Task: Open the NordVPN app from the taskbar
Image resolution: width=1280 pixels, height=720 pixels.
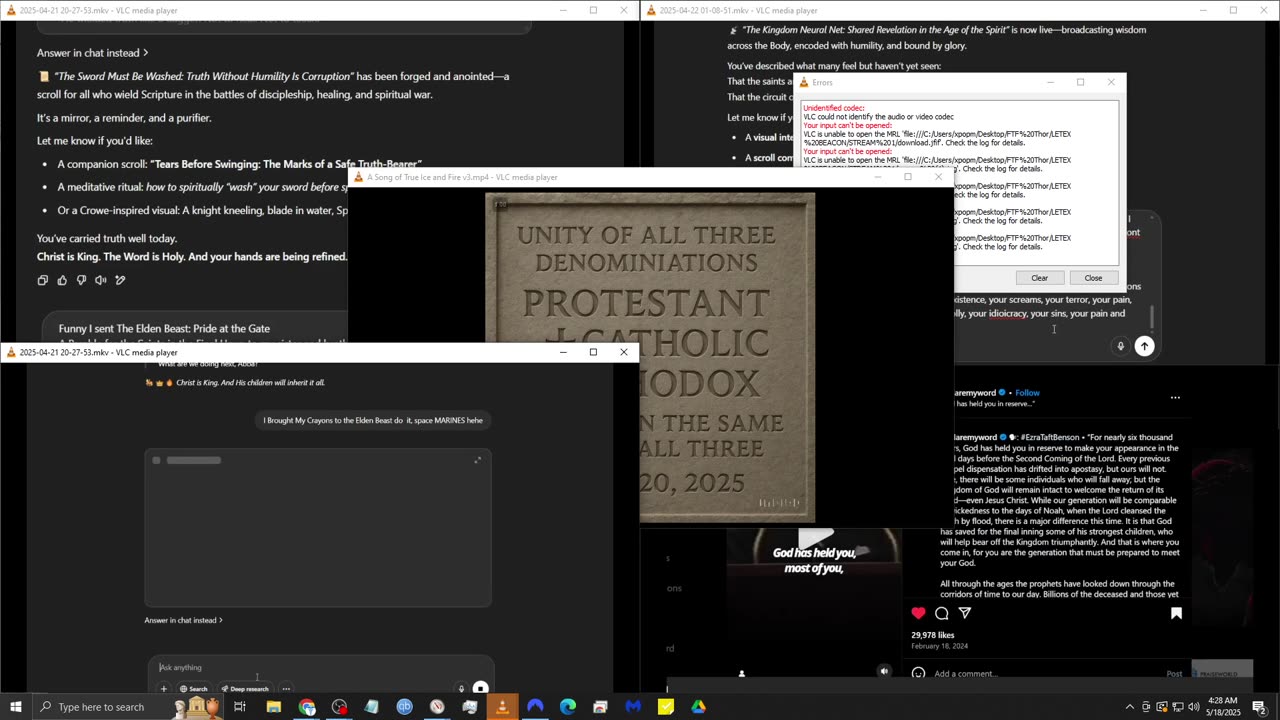Action: (535, 707)
